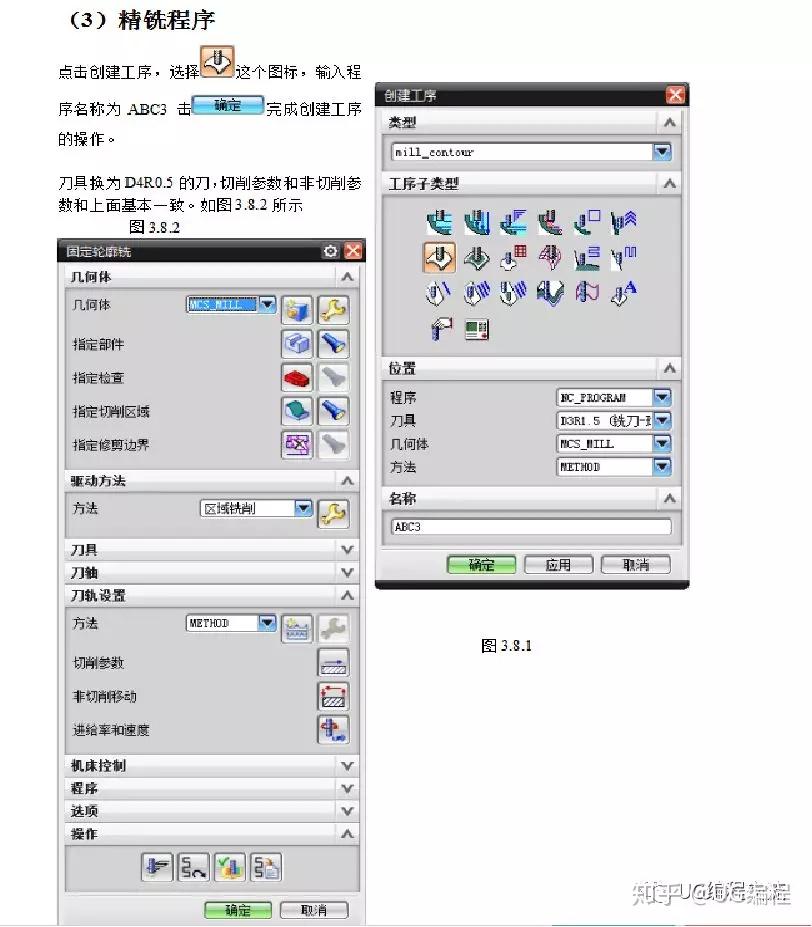Click the red 指定检查 check geometry icon
The image size is (812, 927).
pos(297,377)
